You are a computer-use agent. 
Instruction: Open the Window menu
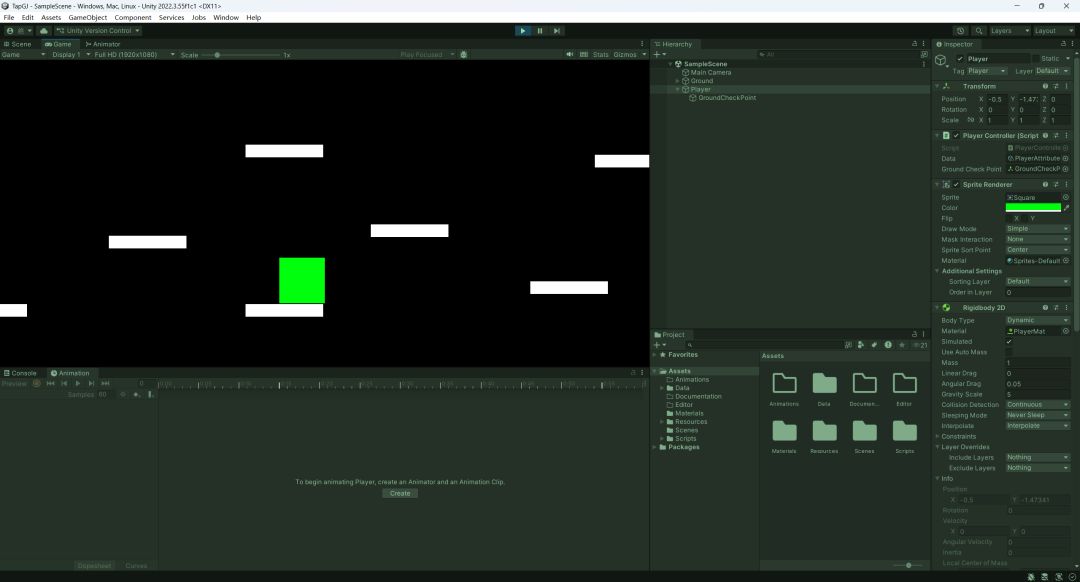pyautogui.click(x=226, y=17)
